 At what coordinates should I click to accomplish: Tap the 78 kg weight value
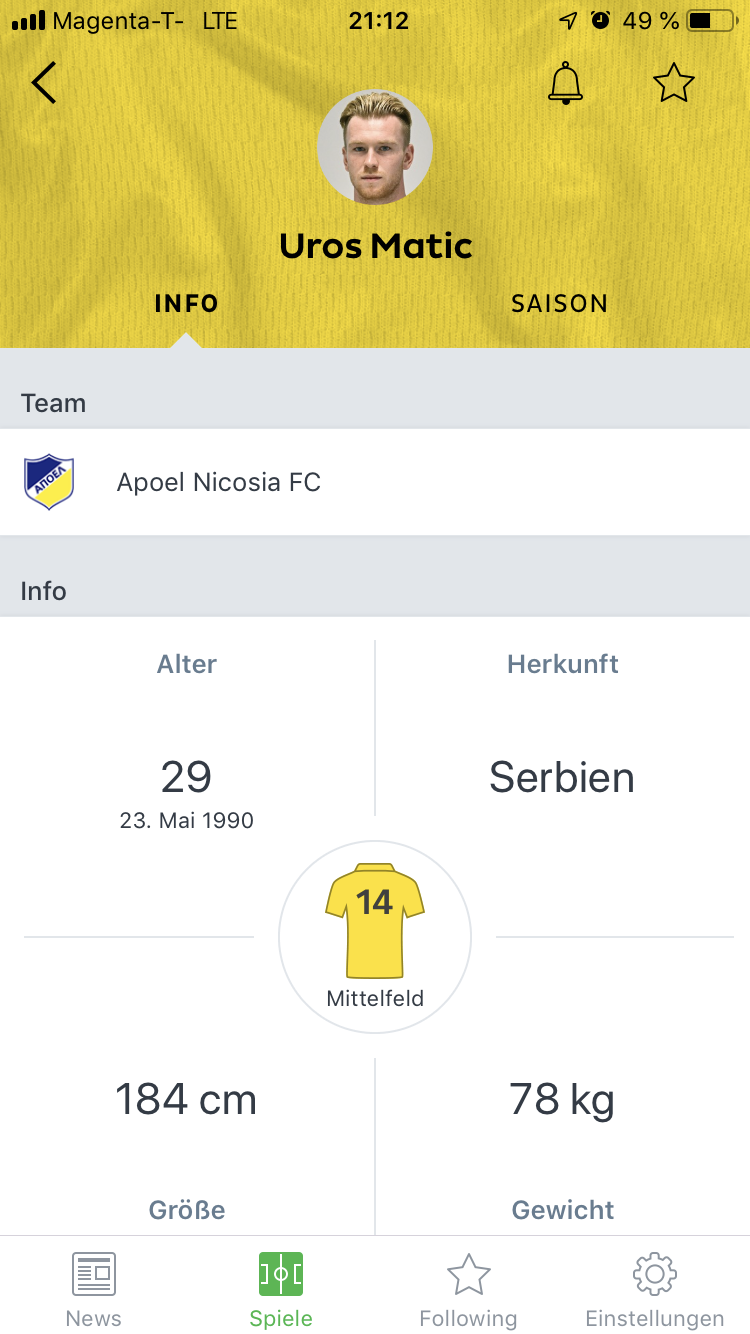click(562, 1100)
